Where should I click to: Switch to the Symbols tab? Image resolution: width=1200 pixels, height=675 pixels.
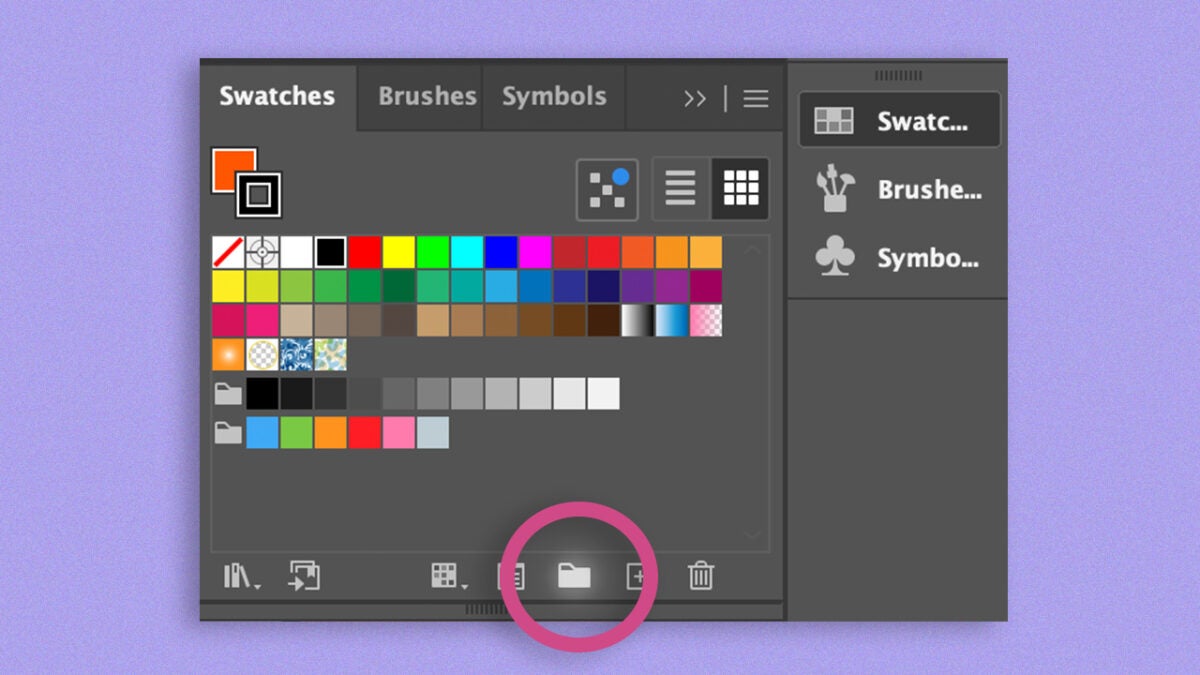[554, 97]
